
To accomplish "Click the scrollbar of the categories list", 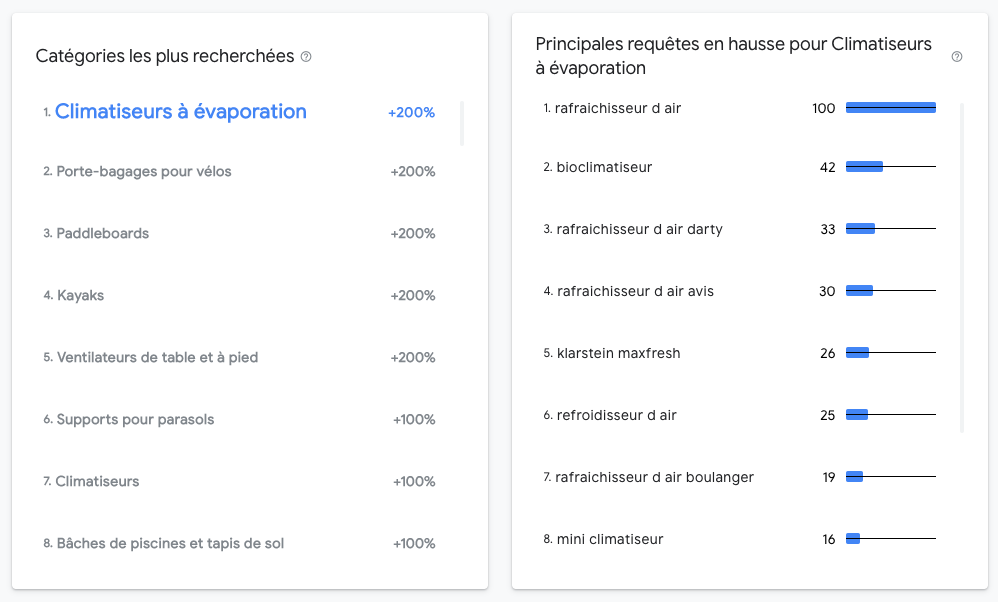I will pyautogui.click(x=462, y=123).
